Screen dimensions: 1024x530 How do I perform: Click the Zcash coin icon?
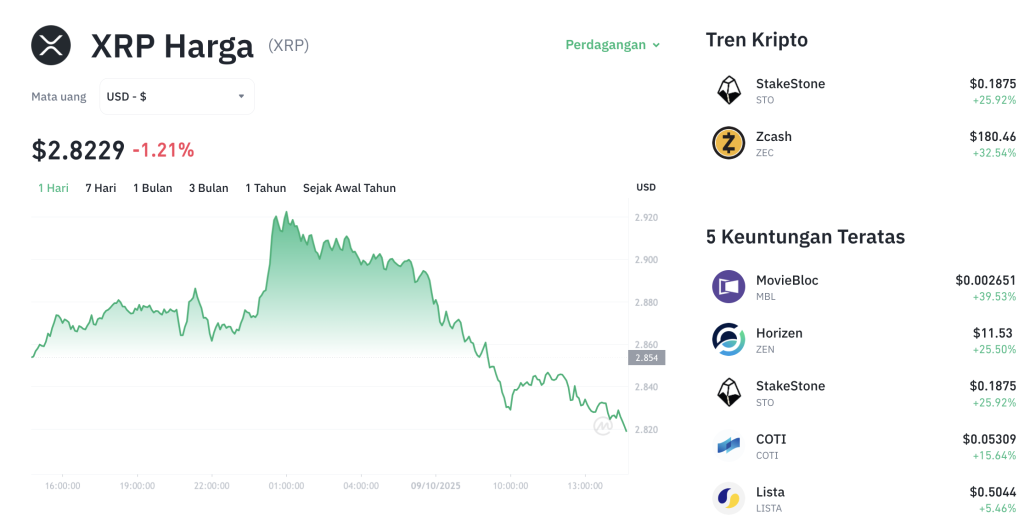click(x=728, y=143)
